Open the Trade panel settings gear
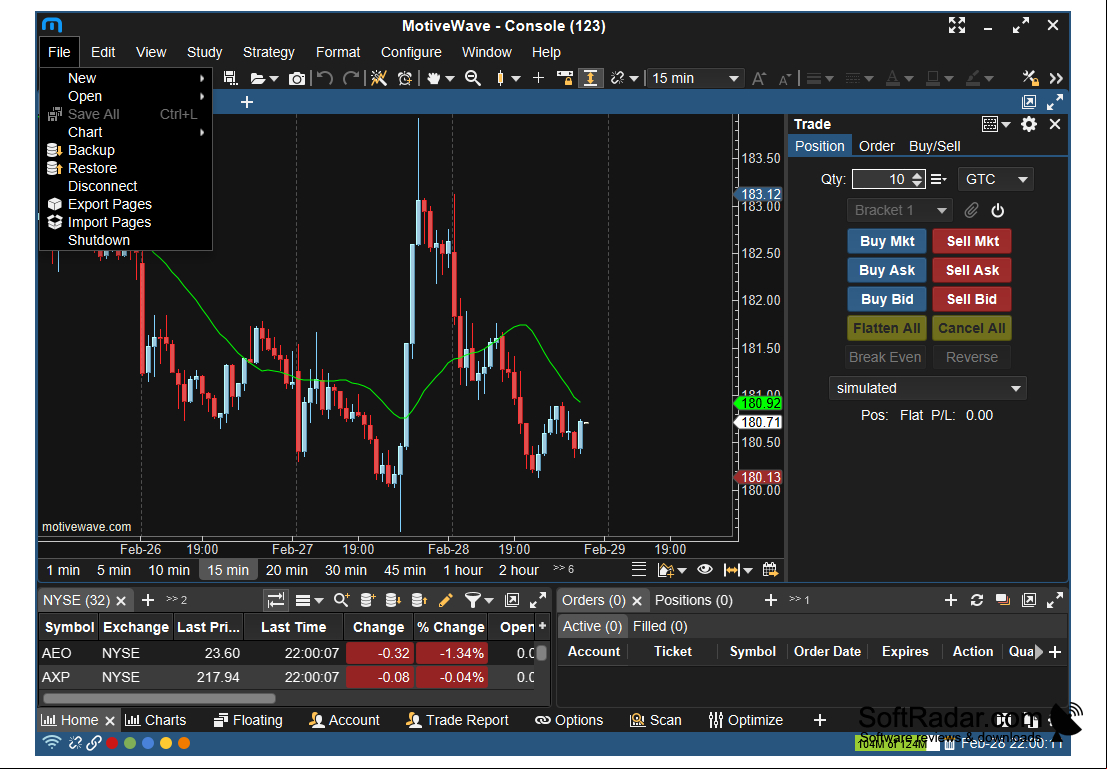Image resolution: width=1107 pixels, height=769 pixels. (1029, 124)
